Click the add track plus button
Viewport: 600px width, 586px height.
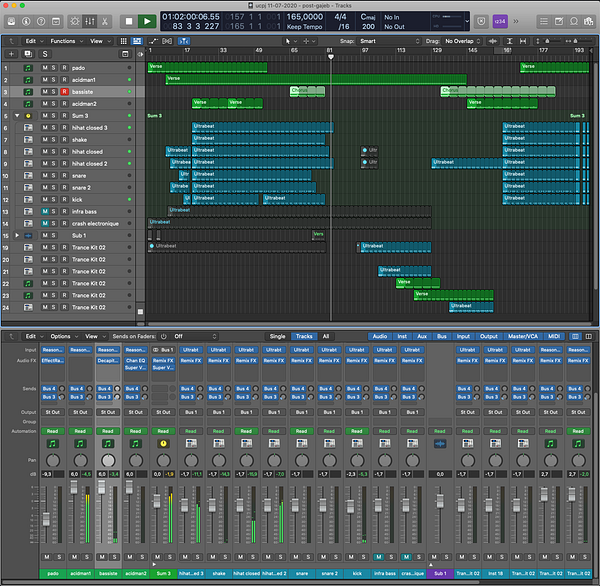tap(11, 53)
